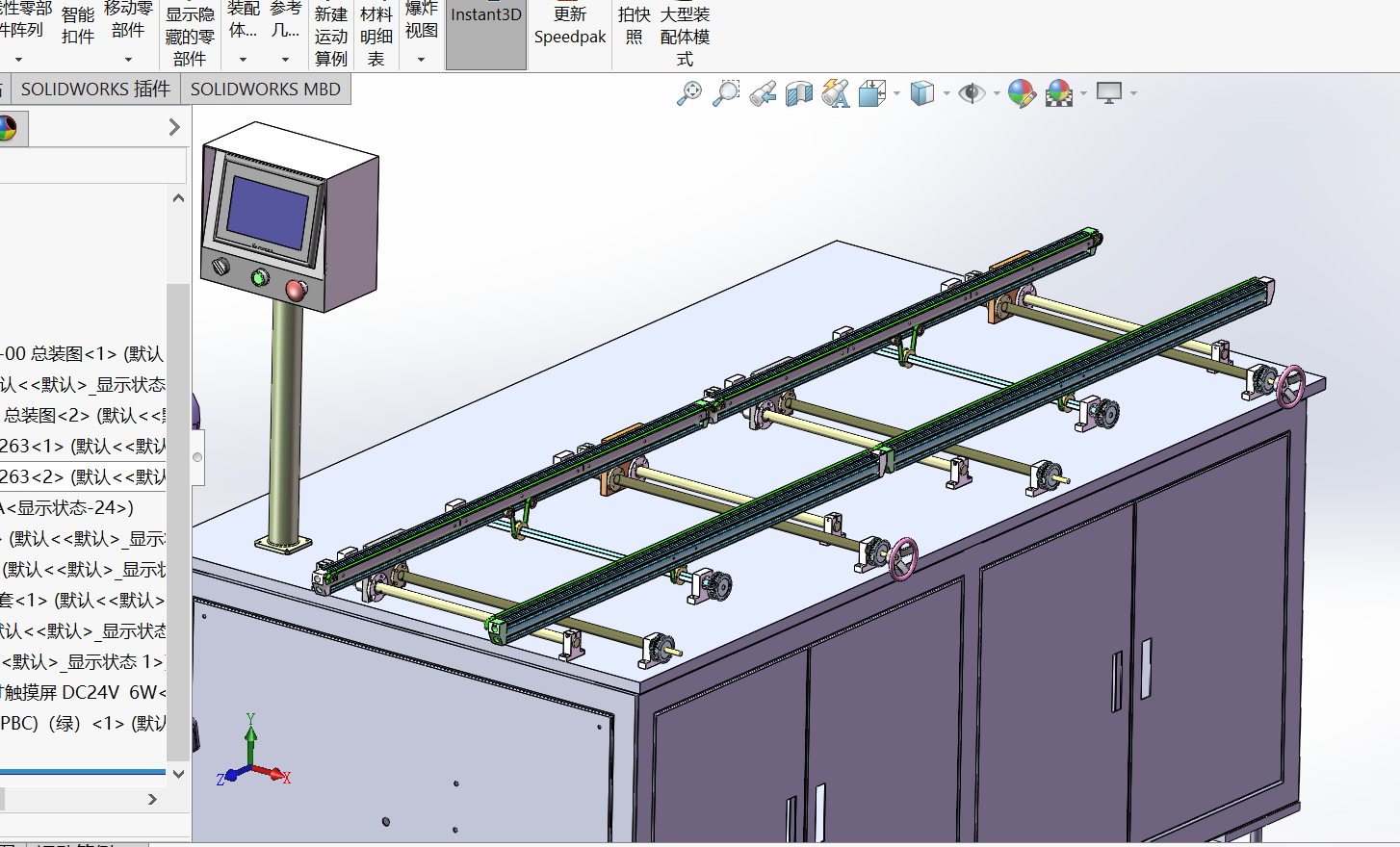Image resolution: width=1400 pixels, height=847 pixels.
Task: Open Edit Appearance color ball icon
Action: (1022, 93)
